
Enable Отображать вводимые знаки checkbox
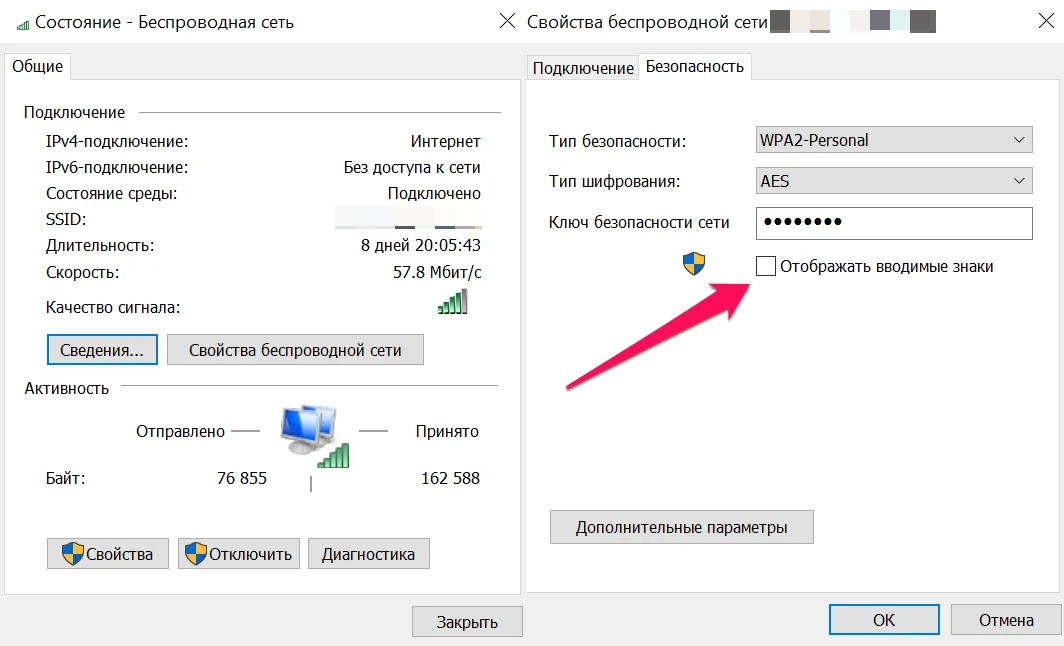click(x=765, y=266)
